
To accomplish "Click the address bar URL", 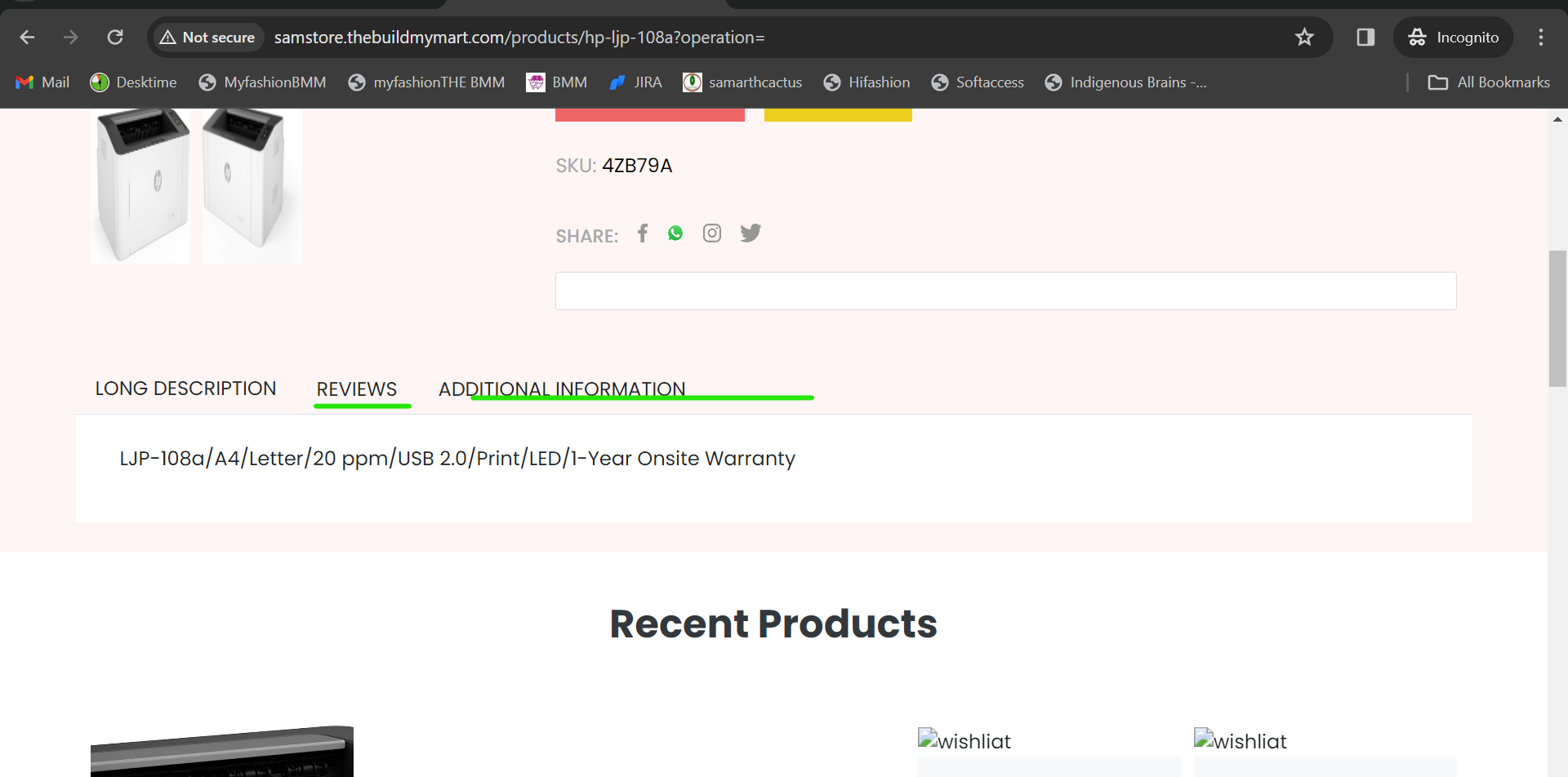I will [519, 38].
